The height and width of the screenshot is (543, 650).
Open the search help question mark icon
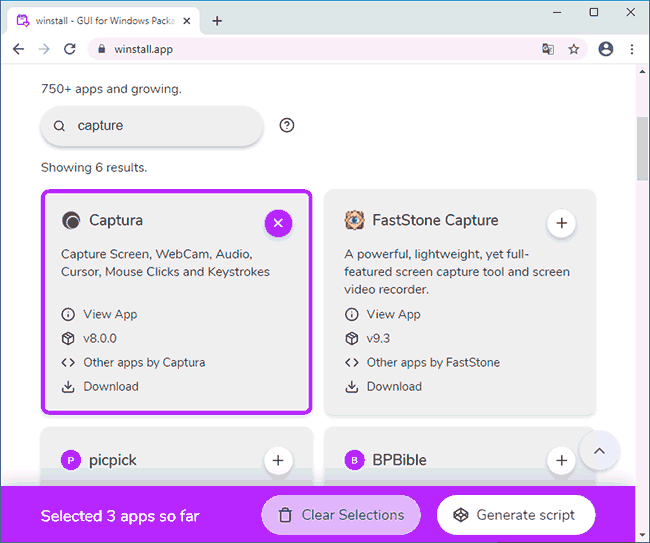pyautogui.click(x=287, y=125)
